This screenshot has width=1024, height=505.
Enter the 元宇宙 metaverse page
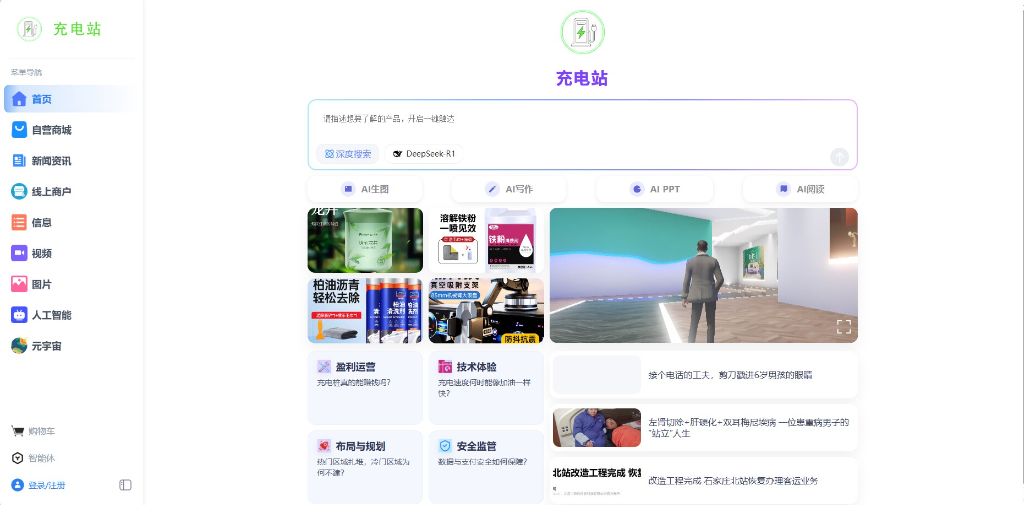point(46,346)
